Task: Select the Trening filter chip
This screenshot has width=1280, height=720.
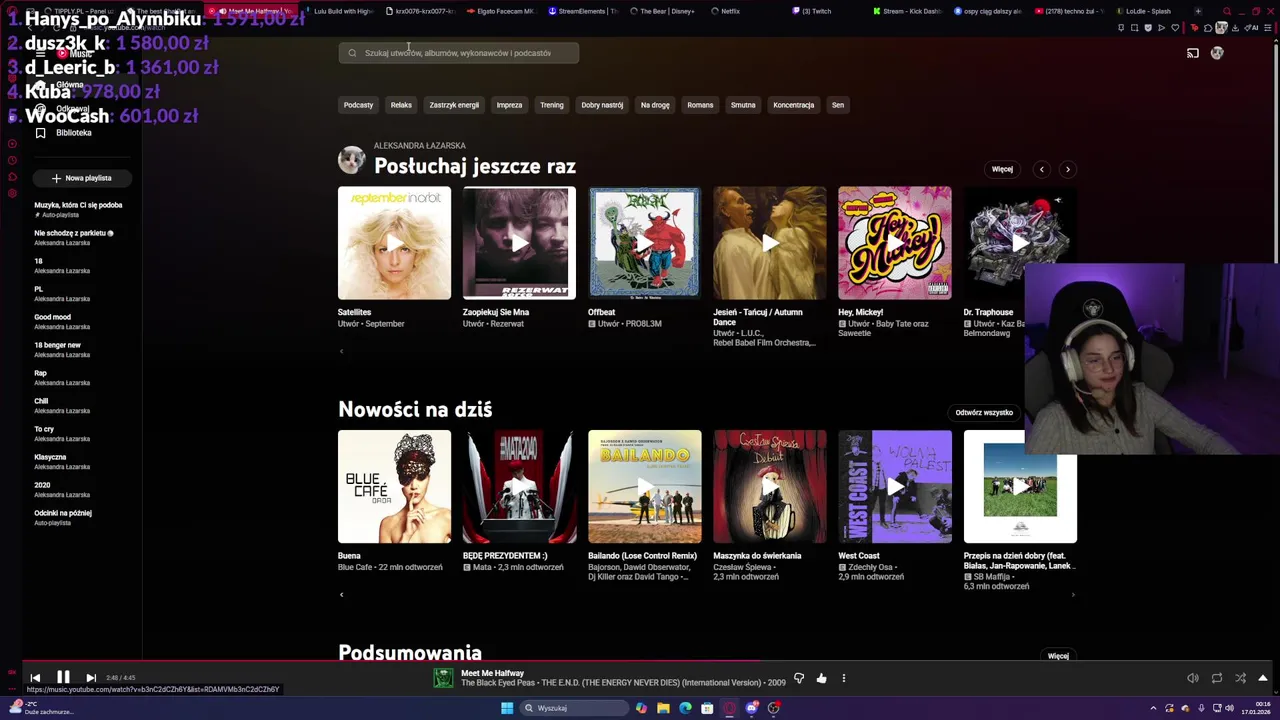Action: [552, 105]
